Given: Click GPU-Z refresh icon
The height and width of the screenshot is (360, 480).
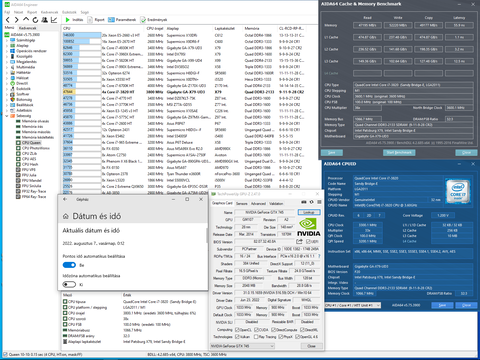Looking at the screenshot, I should [x=311, y=202].
